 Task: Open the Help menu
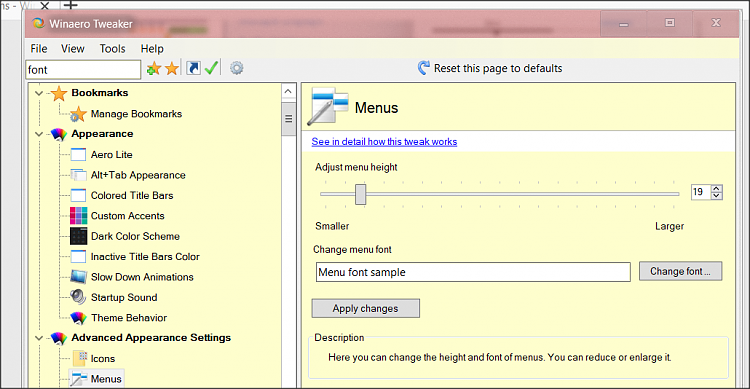point(152,49)
